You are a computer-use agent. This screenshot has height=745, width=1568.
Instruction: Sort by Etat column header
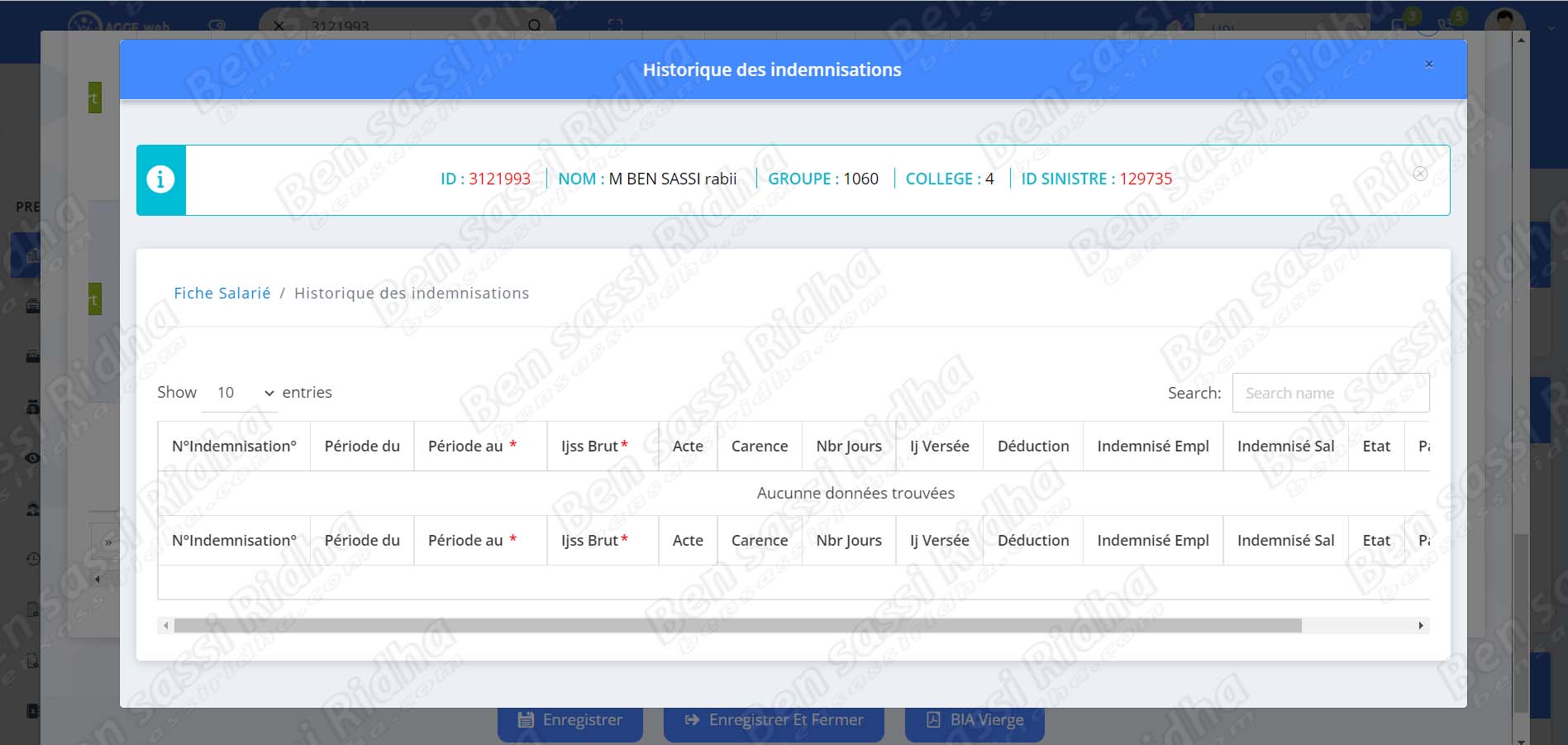tap(1375, 447)
